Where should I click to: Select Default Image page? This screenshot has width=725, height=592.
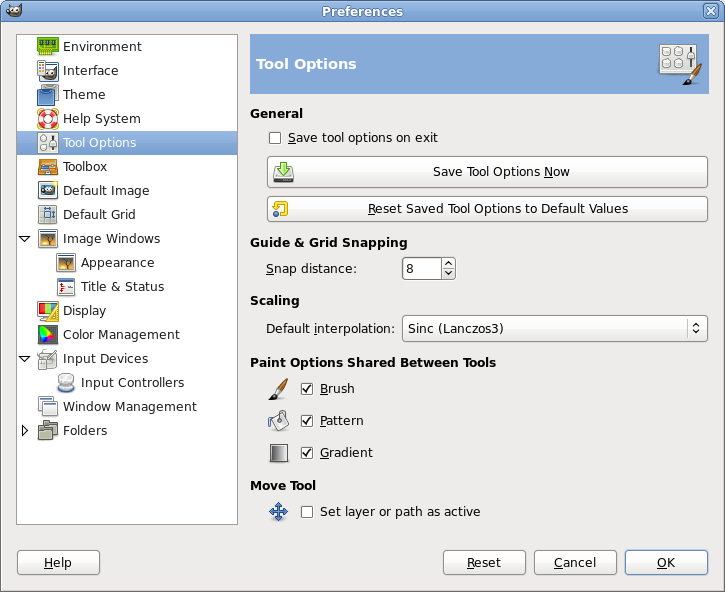click(x=106, y=191)
